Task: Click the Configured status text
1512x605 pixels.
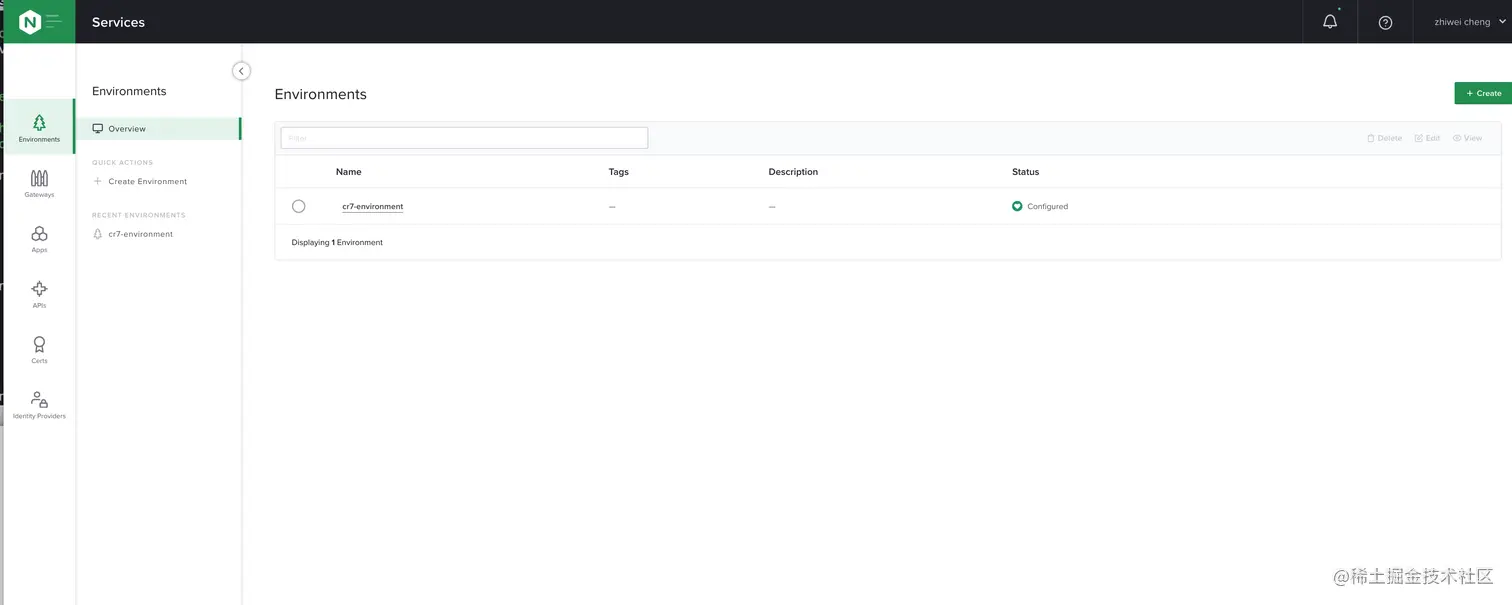Action: (x=1047, y=206)
